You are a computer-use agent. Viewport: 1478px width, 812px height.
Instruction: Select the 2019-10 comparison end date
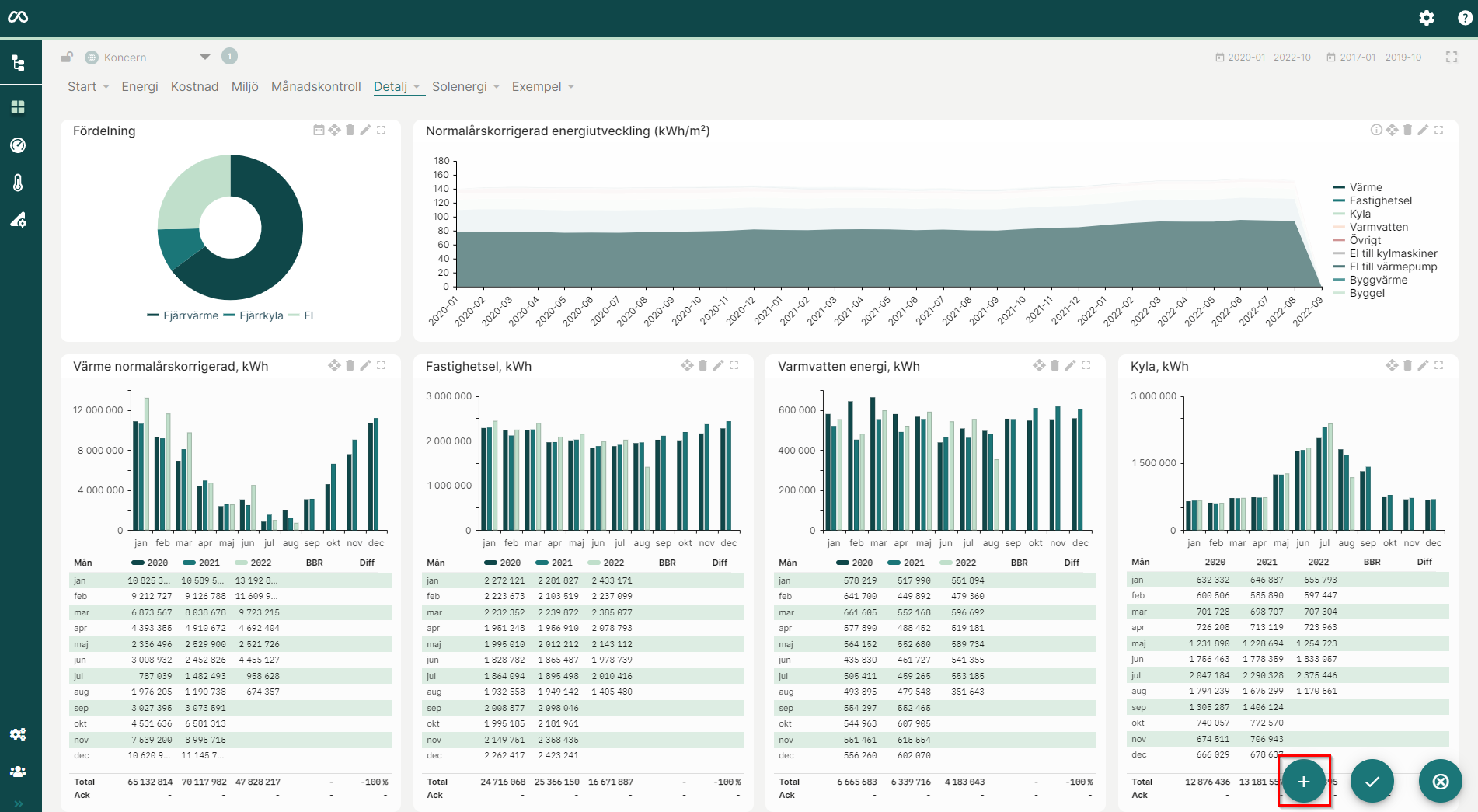(x=1403, y=58)
